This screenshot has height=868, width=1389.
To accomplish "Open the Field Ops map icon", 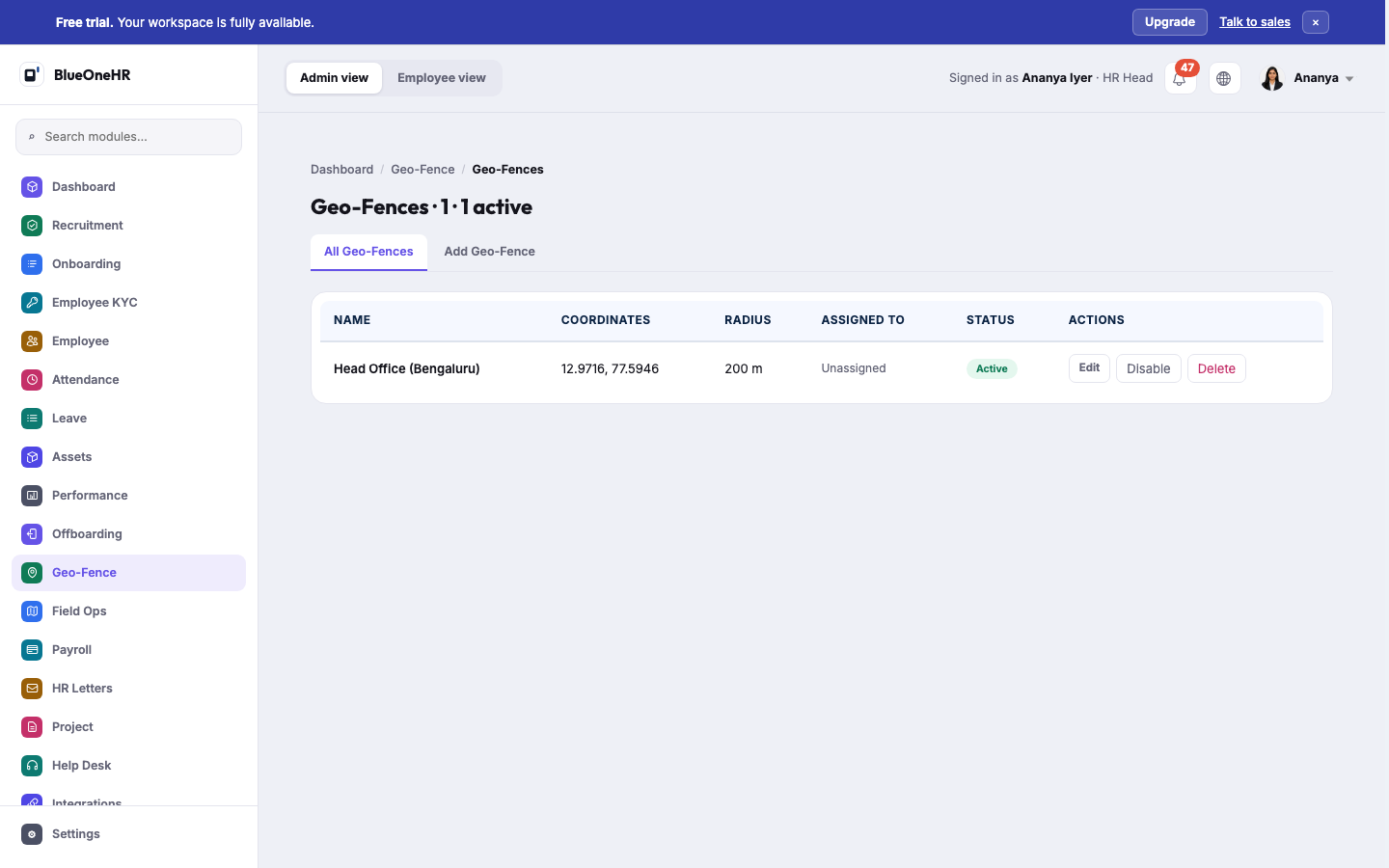I will tap(32, 611).
